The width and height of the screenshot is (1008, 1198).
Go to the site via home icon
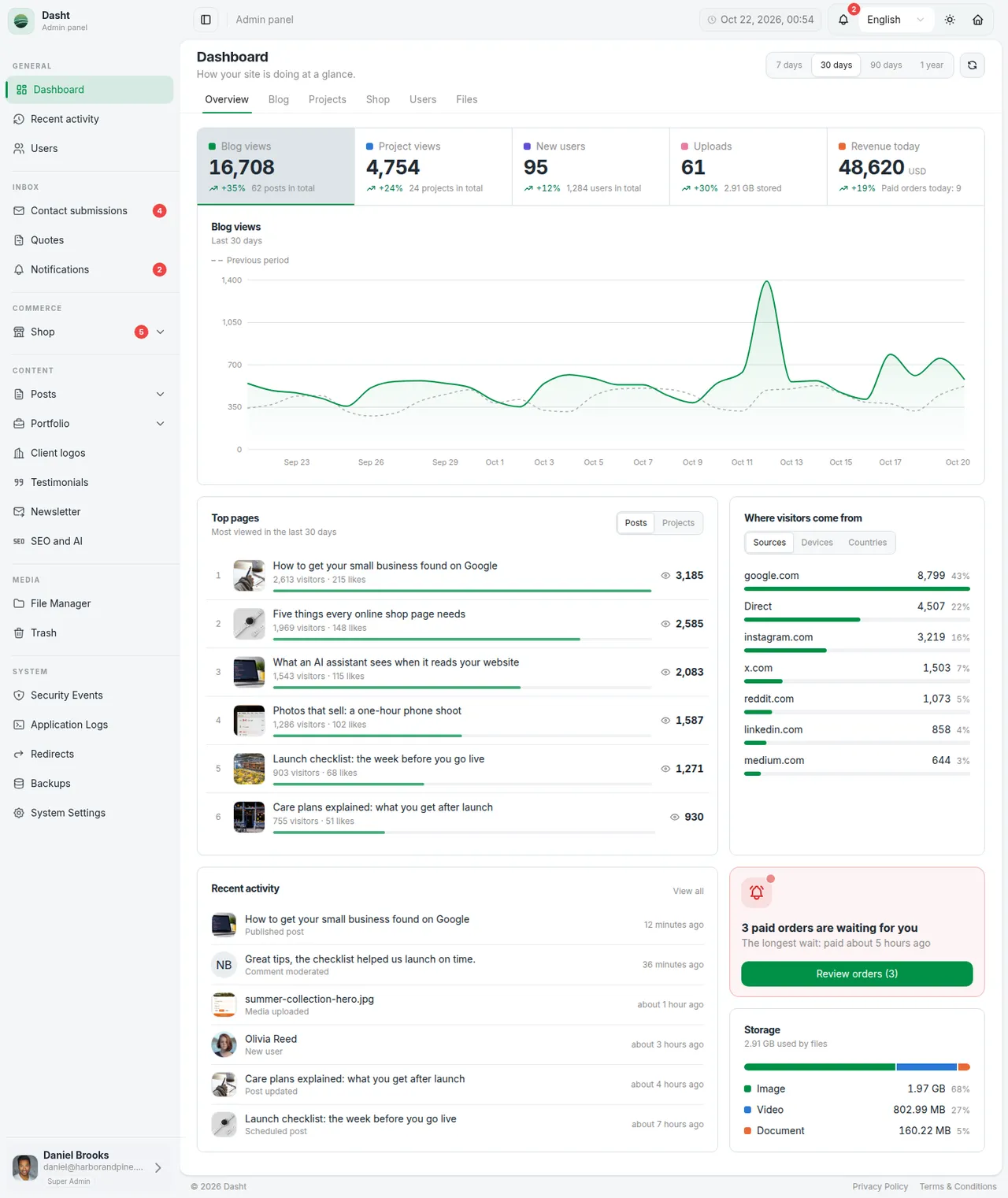(x=977, y=20)
